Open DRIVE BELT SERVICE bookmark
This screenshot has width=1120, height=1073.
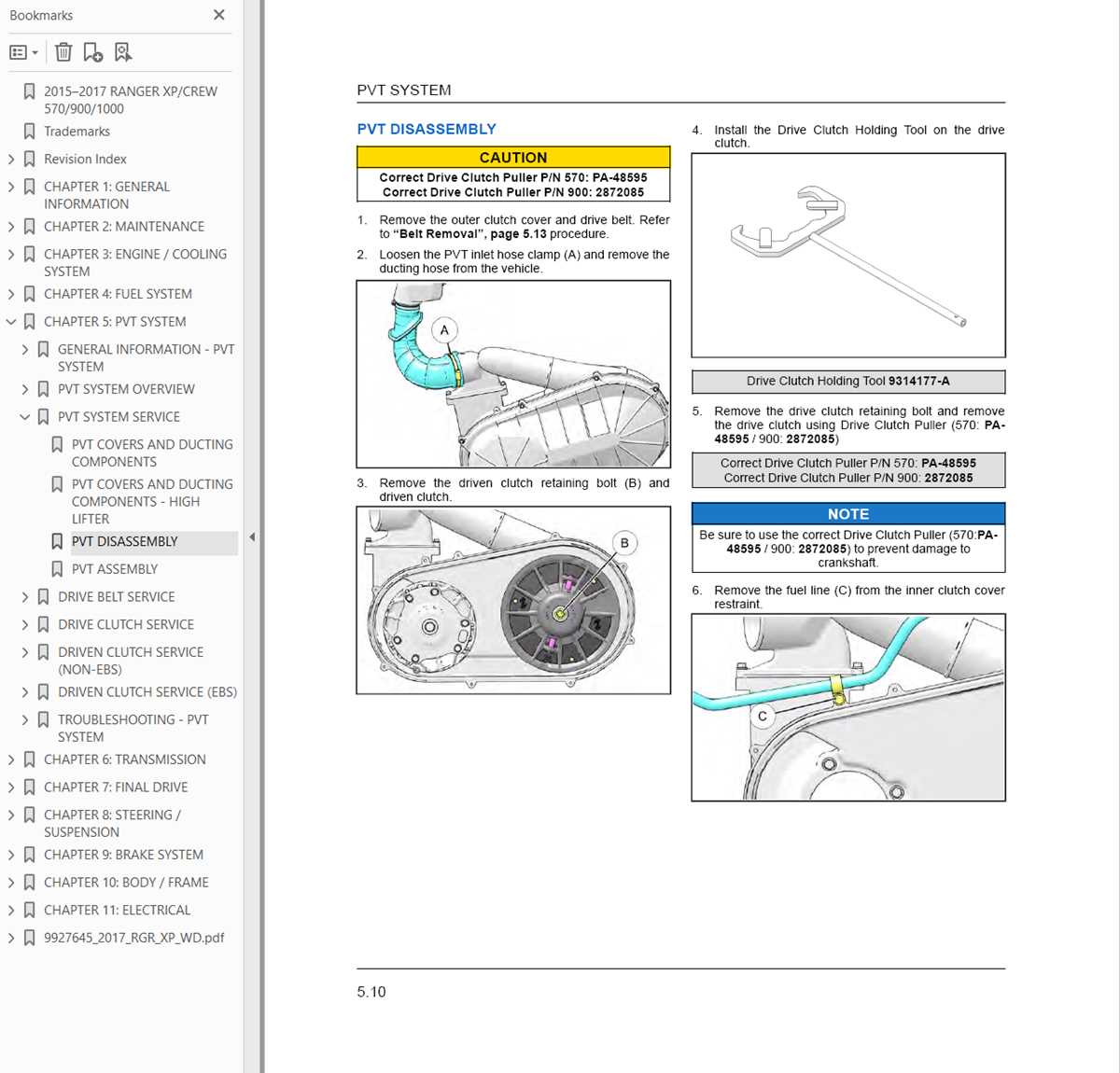point(116,597)
